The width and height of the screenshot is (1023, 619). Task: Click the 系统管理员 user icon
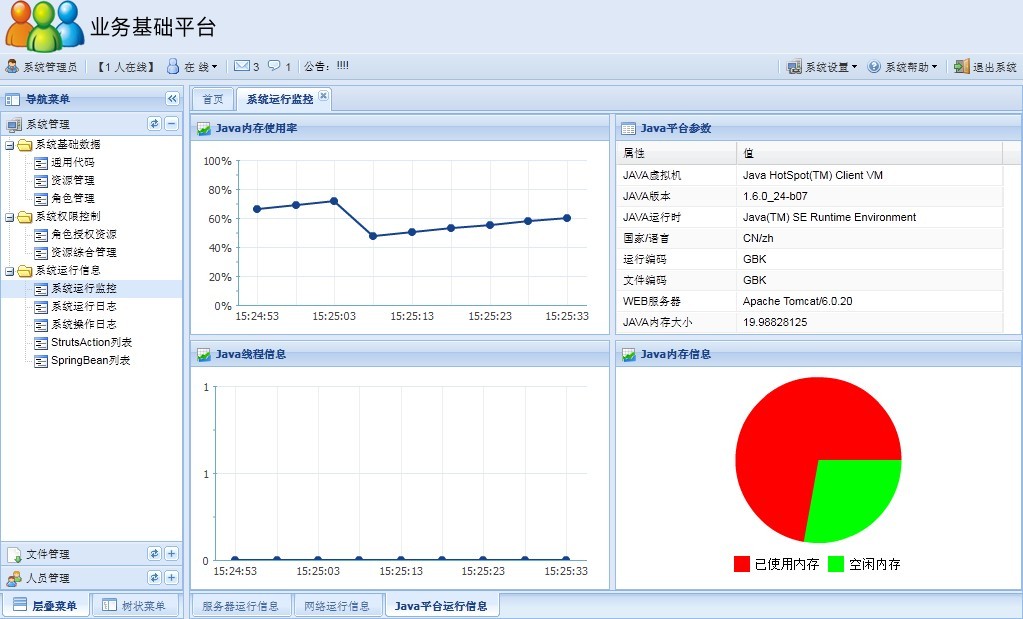tap(12, 66)
